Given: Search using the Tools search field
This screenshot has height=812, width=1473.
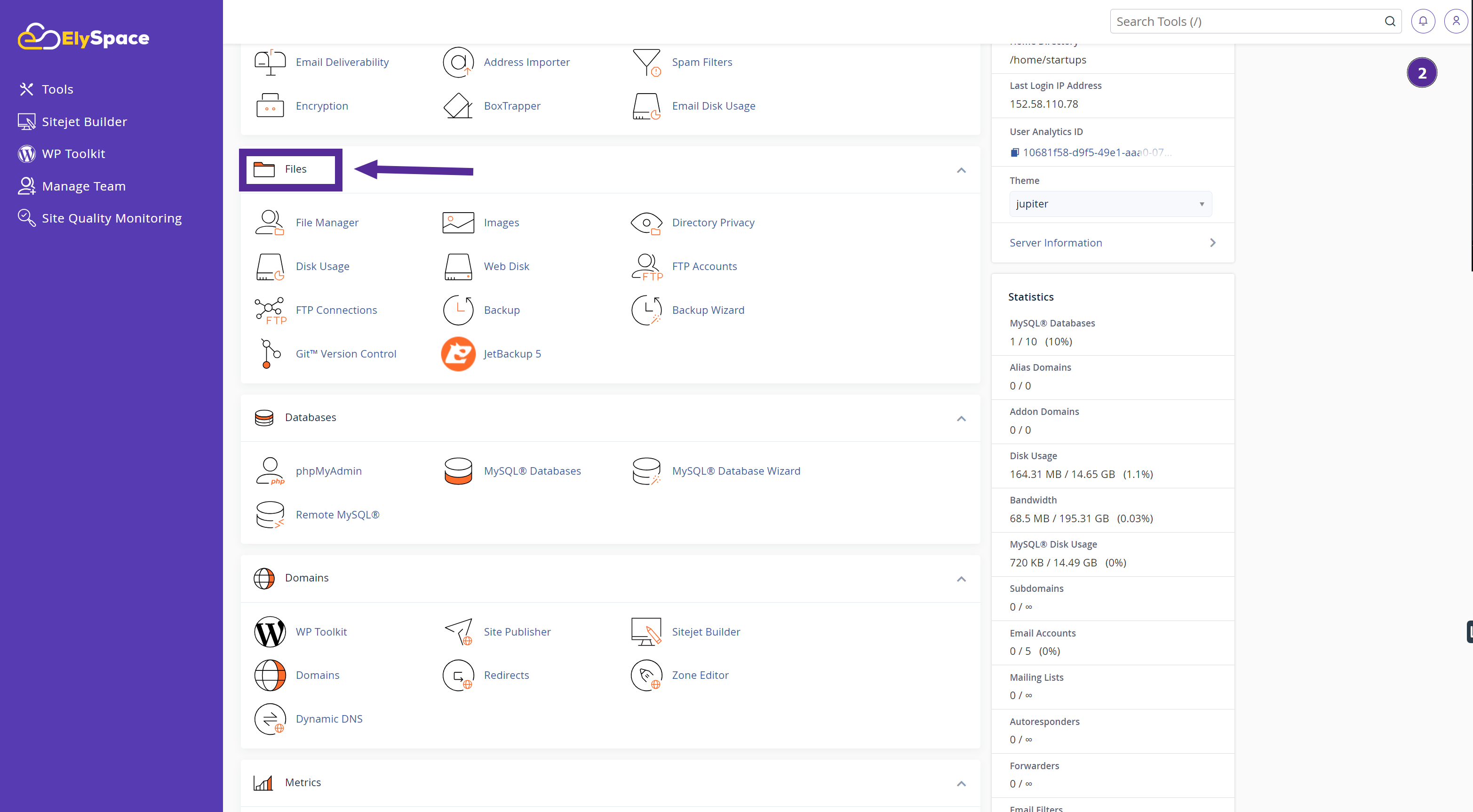Looking at the screenshot, I should (1244, 21).
